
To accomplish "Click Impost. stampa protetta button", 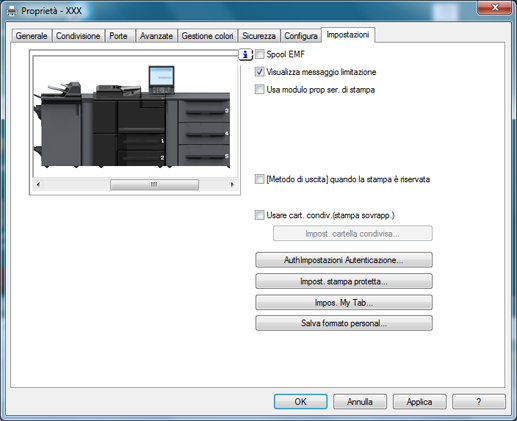I will (344, 281).
